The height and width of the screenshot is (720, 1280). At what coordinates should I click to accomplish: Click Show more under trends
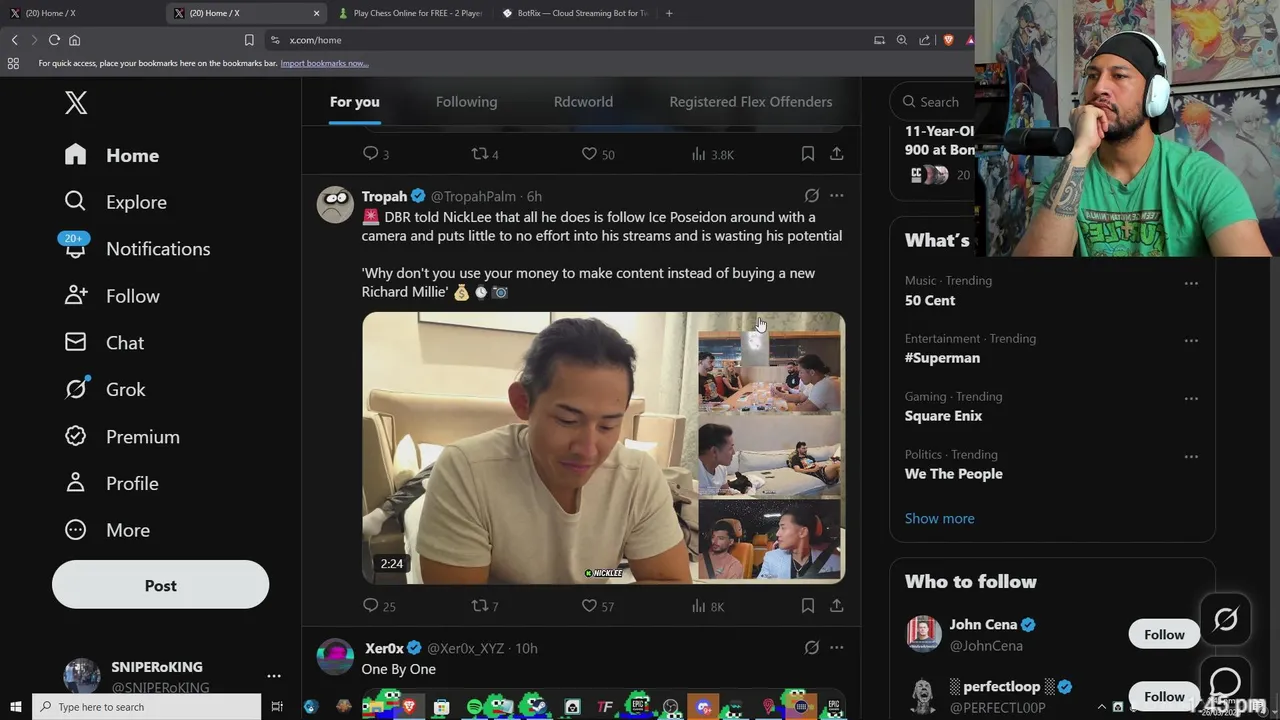[939, 518]
